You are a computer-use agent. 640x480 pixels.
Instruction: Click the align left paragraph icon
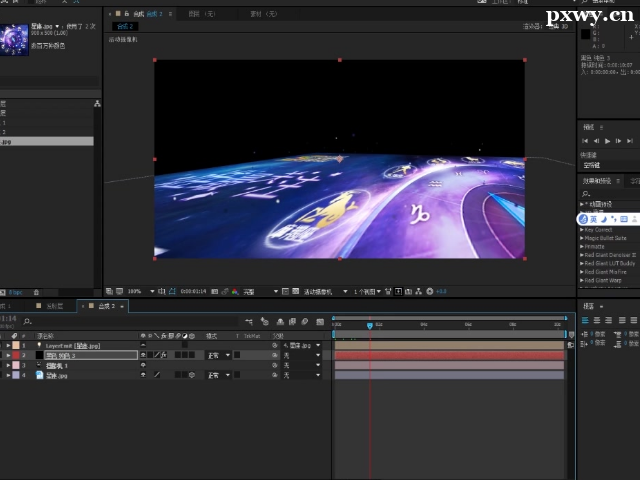(x=586, y=320)
